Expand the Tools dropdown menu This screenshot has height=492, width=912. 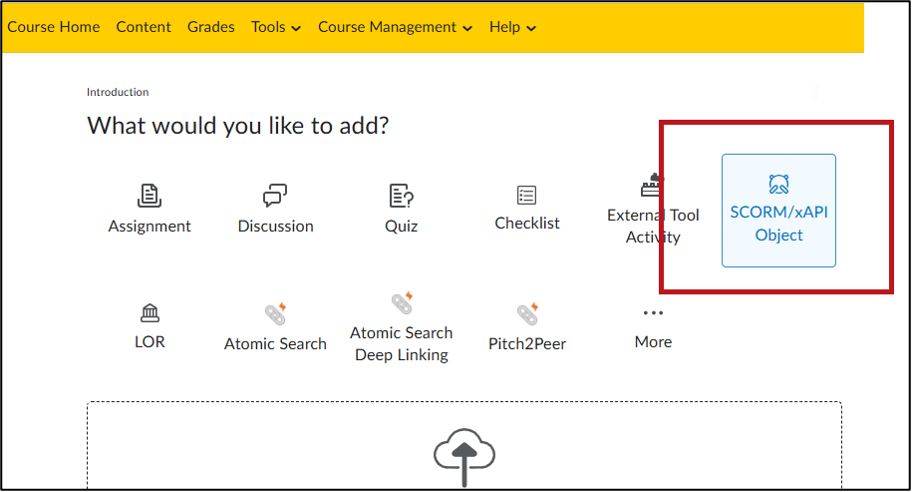276,27
